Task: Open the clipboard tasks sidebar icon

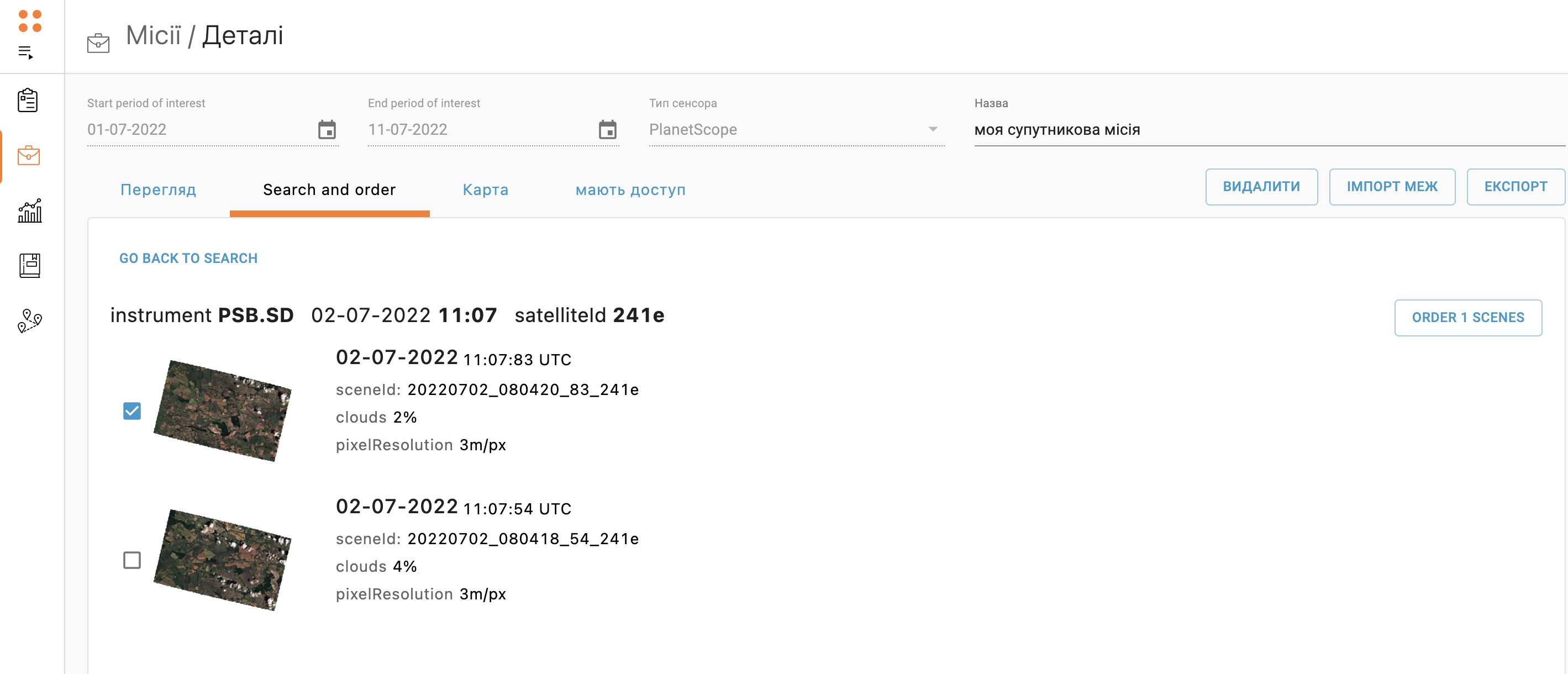Action: [28, 101]
